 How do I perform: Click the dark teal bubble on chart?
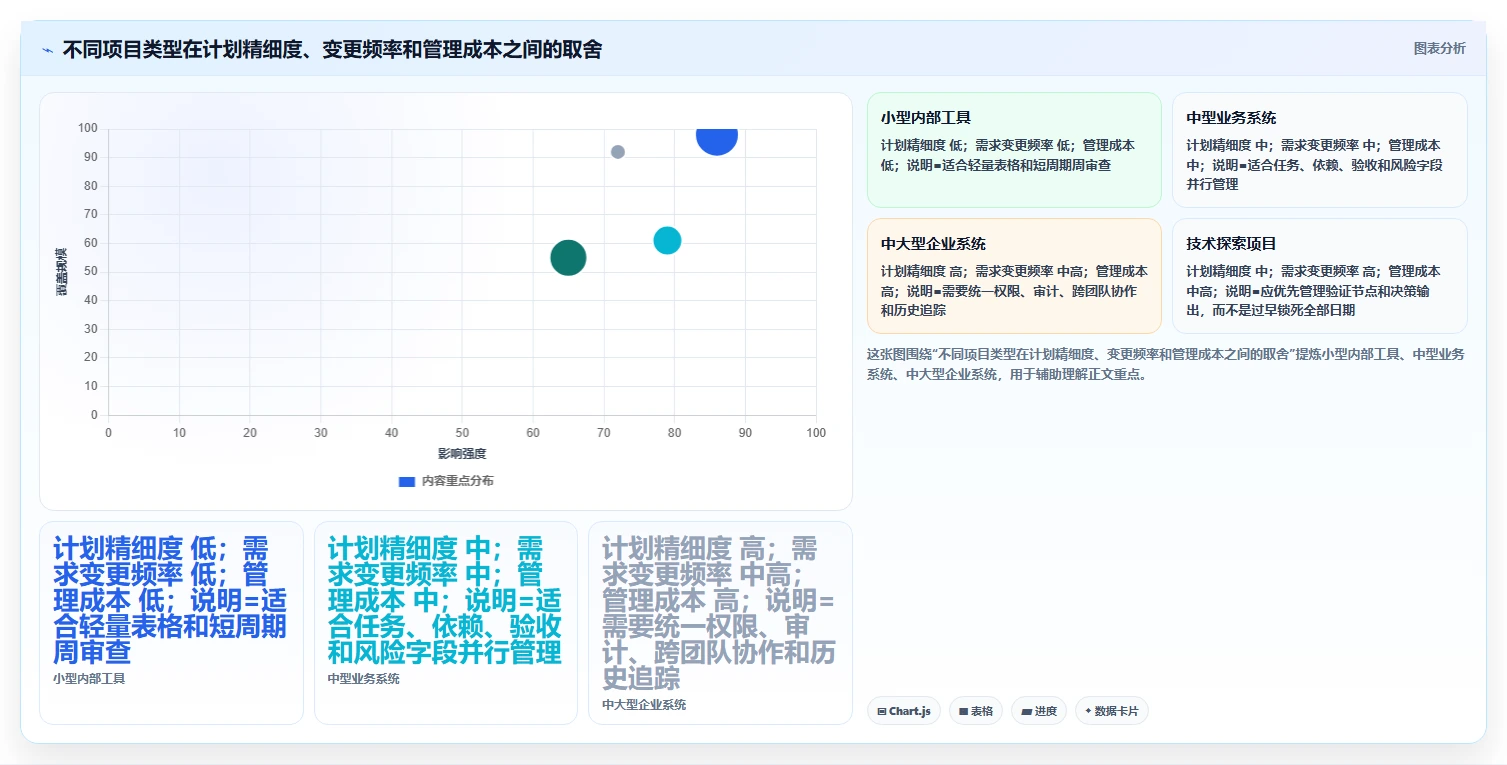click(x=568, y=258)
